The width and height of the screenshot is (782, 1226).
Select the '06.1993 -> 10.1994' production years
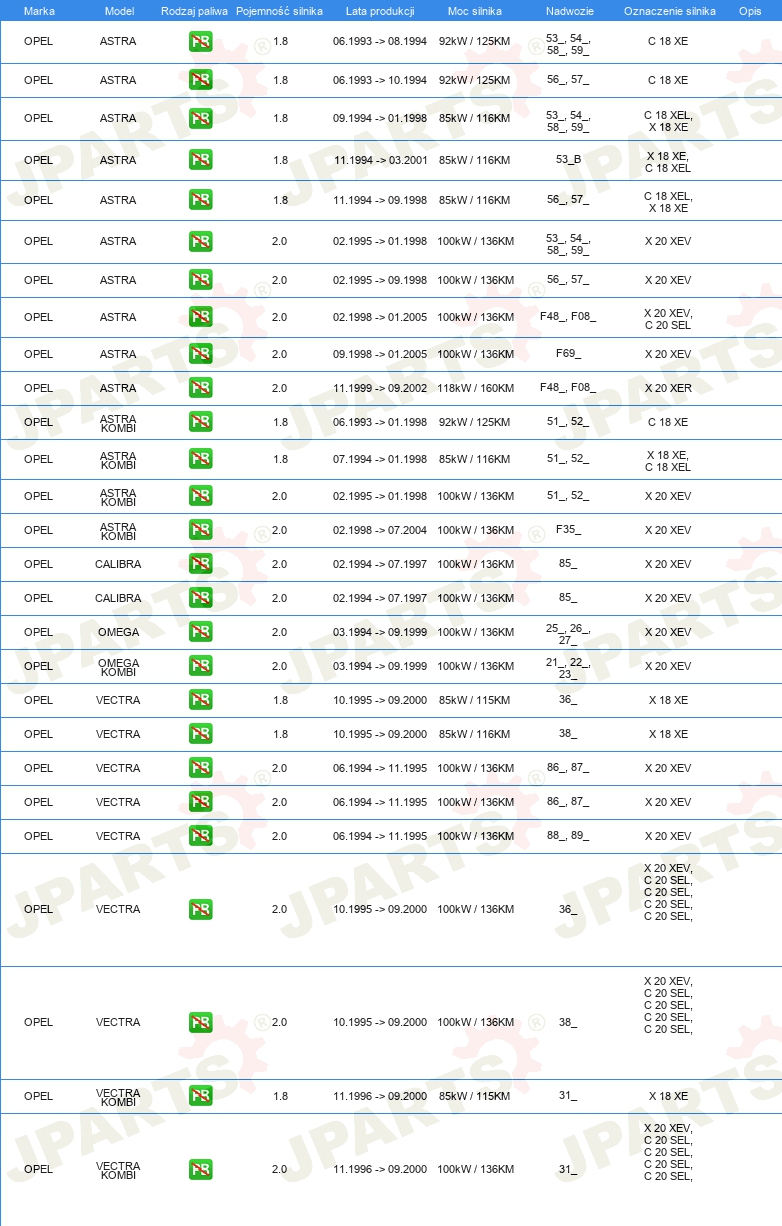pos(380,80)
